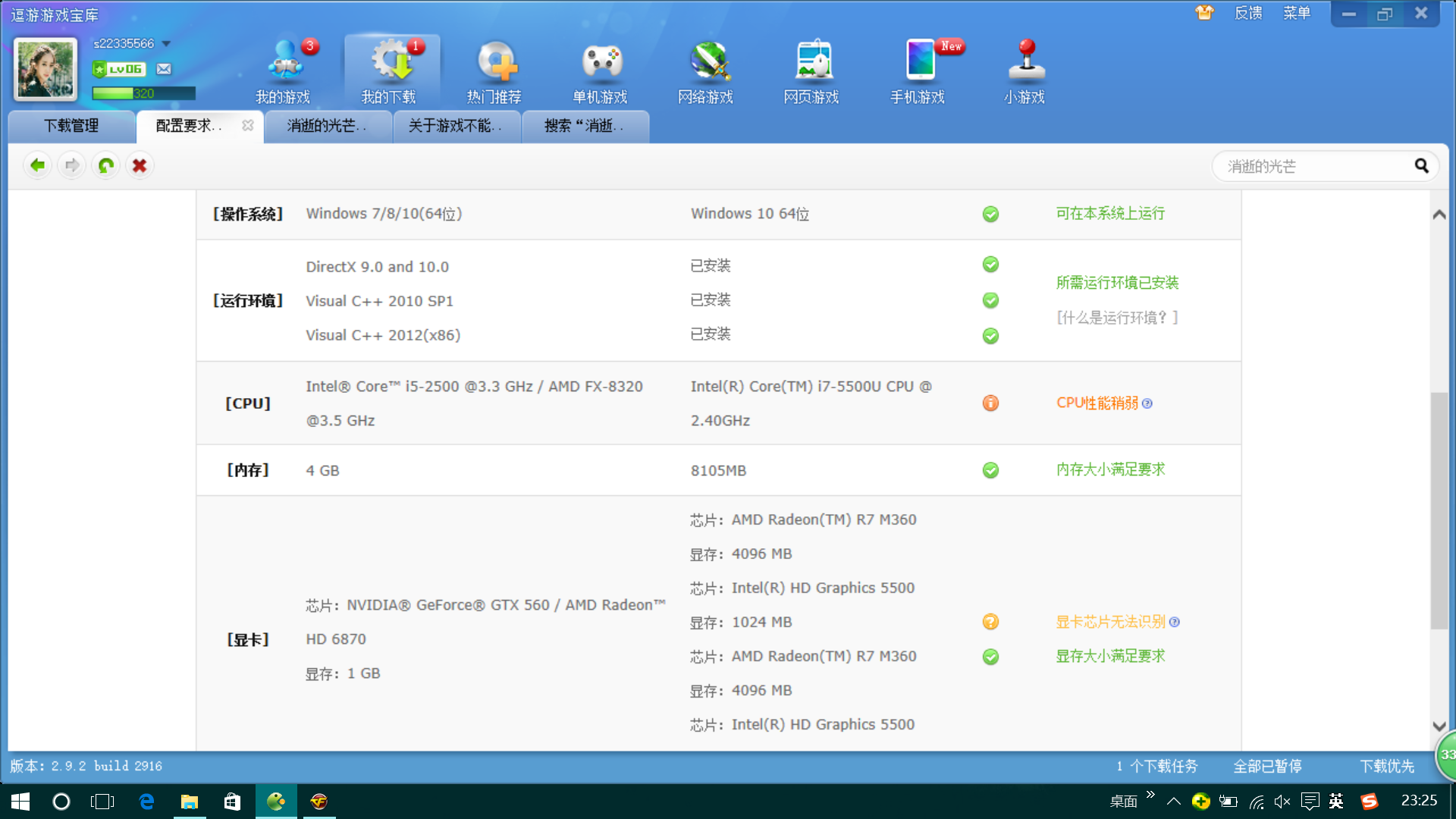Open 热门推荐 section

pyautogui.click(x=494, y=72)
